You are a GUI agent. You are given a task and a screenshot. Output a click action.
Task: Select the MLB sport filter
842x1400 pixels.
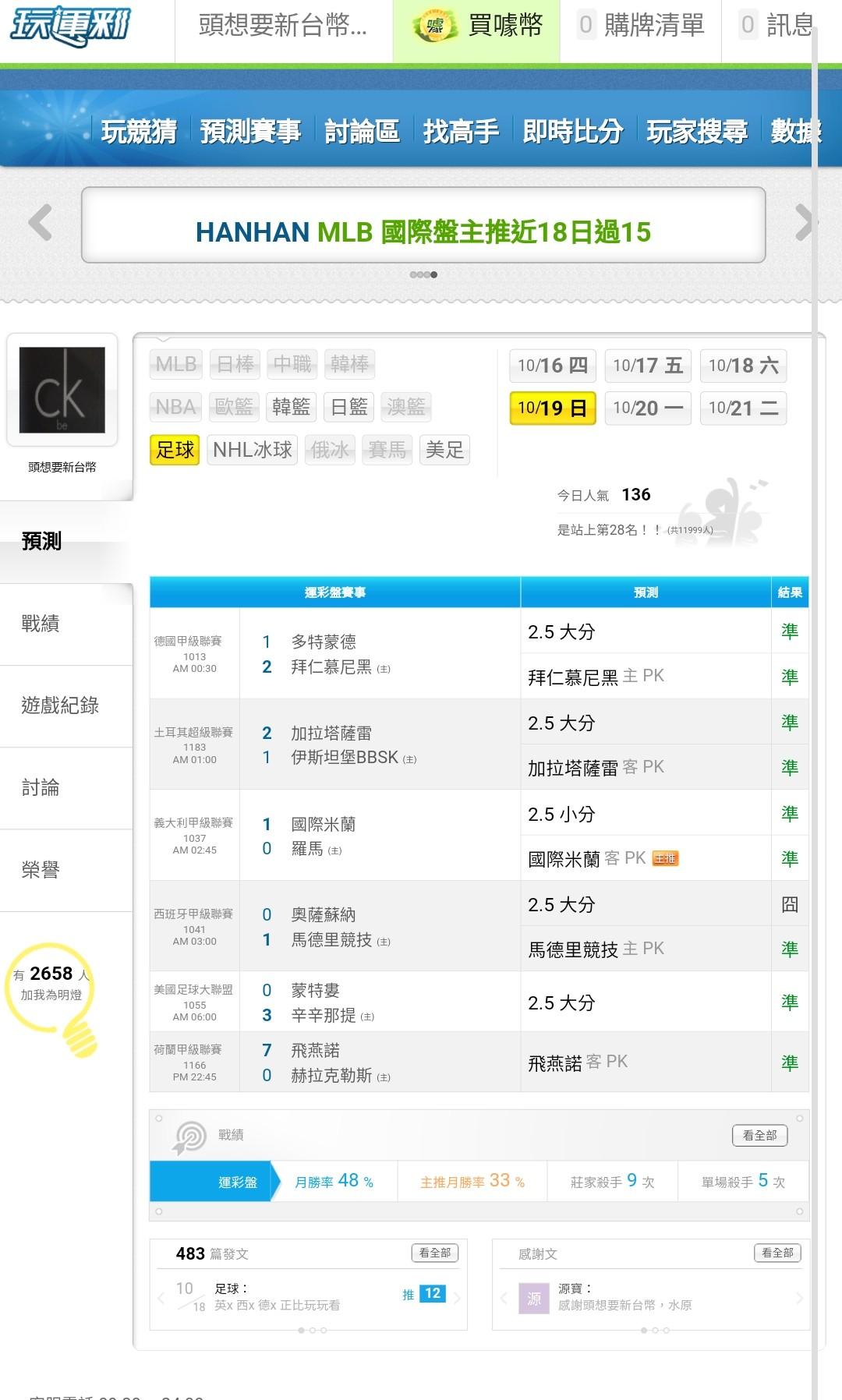[176, 364]
